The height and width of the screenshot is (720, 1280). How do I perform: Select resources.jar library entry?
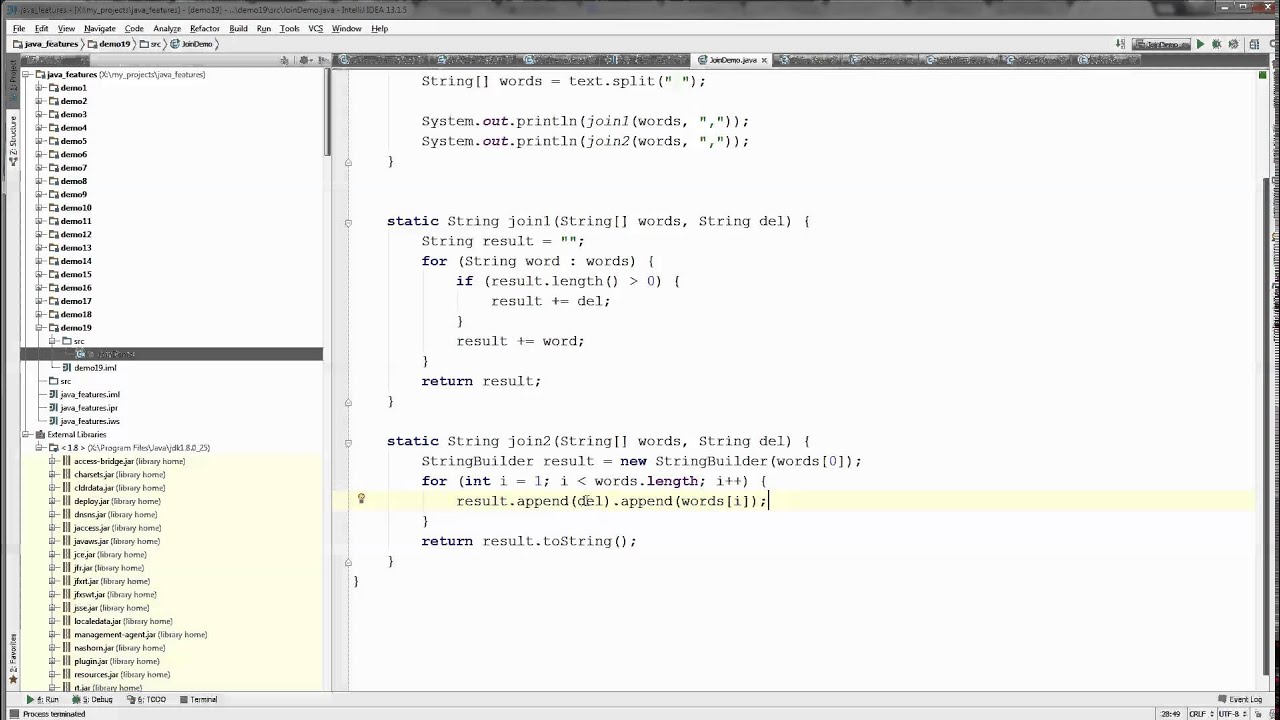[115, 675]
